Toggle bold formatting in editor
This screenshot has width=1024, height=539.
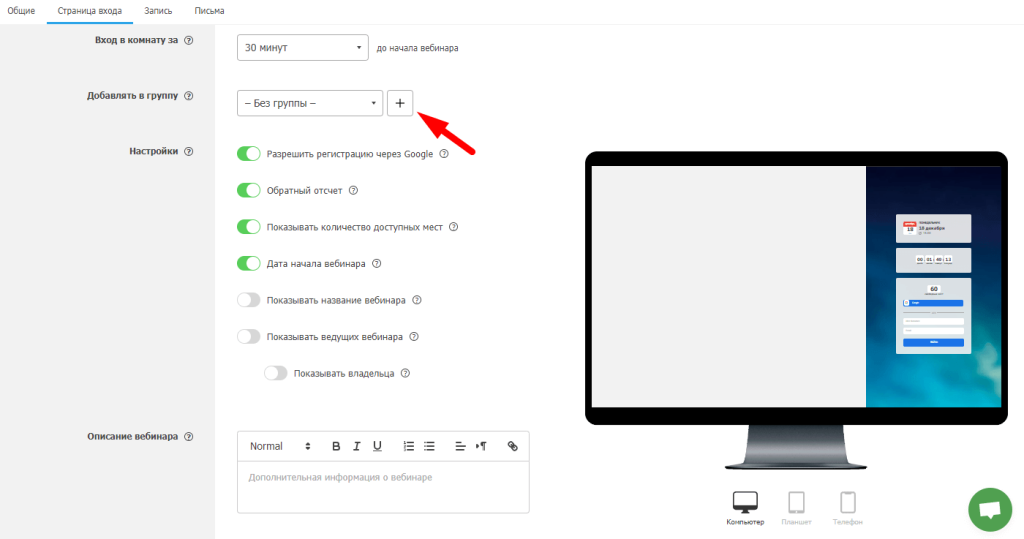point(336,446)
